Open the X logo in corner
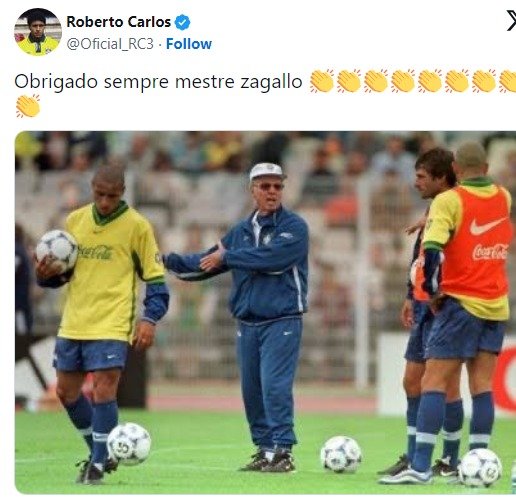 (511, 21)
